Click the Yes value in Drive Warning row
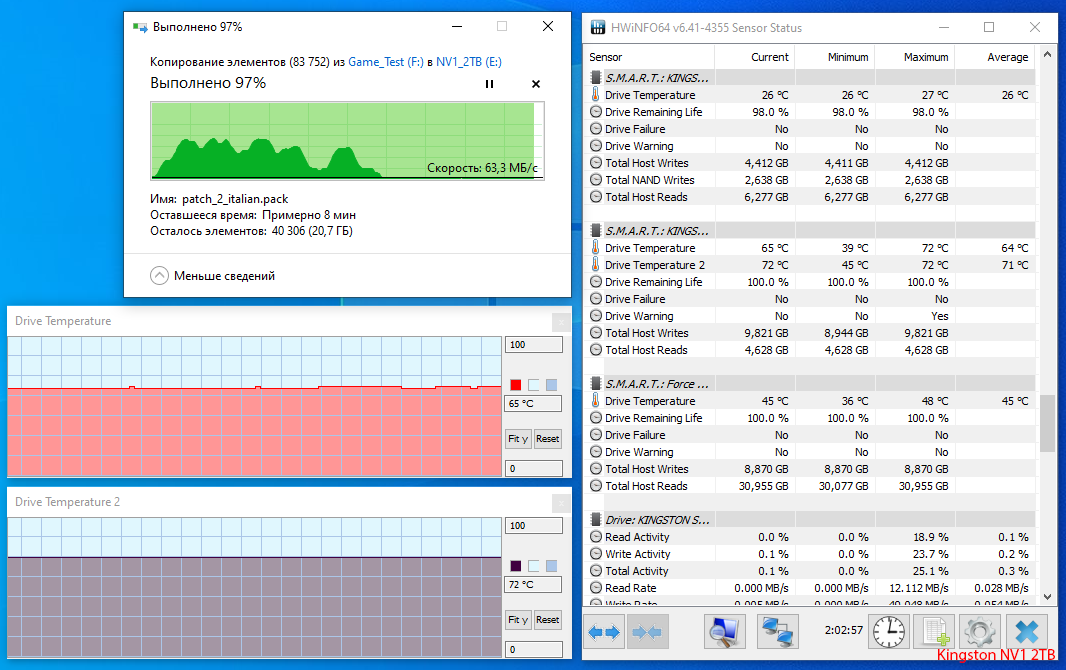1066x670 pixels. (x=940, y=316)
